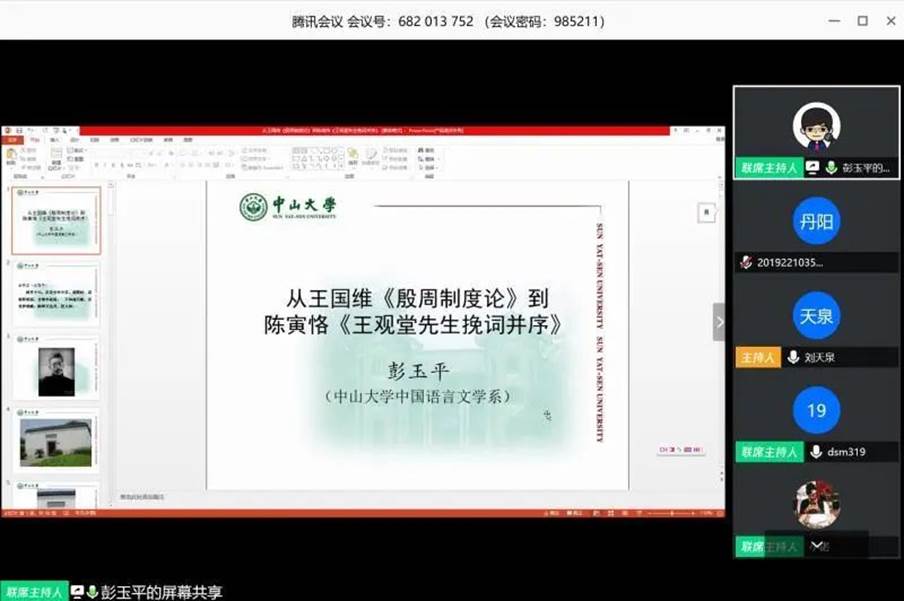This screenshot has width=904, height=601.
Task: Toggle mute for participant 2019221035
Action: point(745,262)
